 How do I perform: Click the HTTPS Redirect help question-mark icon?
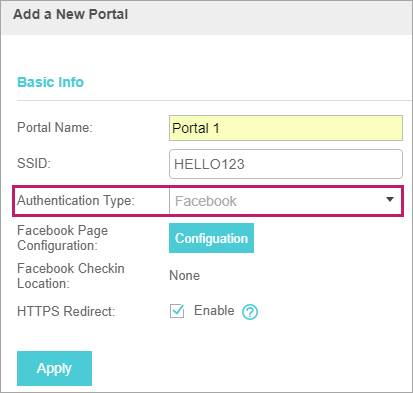[250, 312]
